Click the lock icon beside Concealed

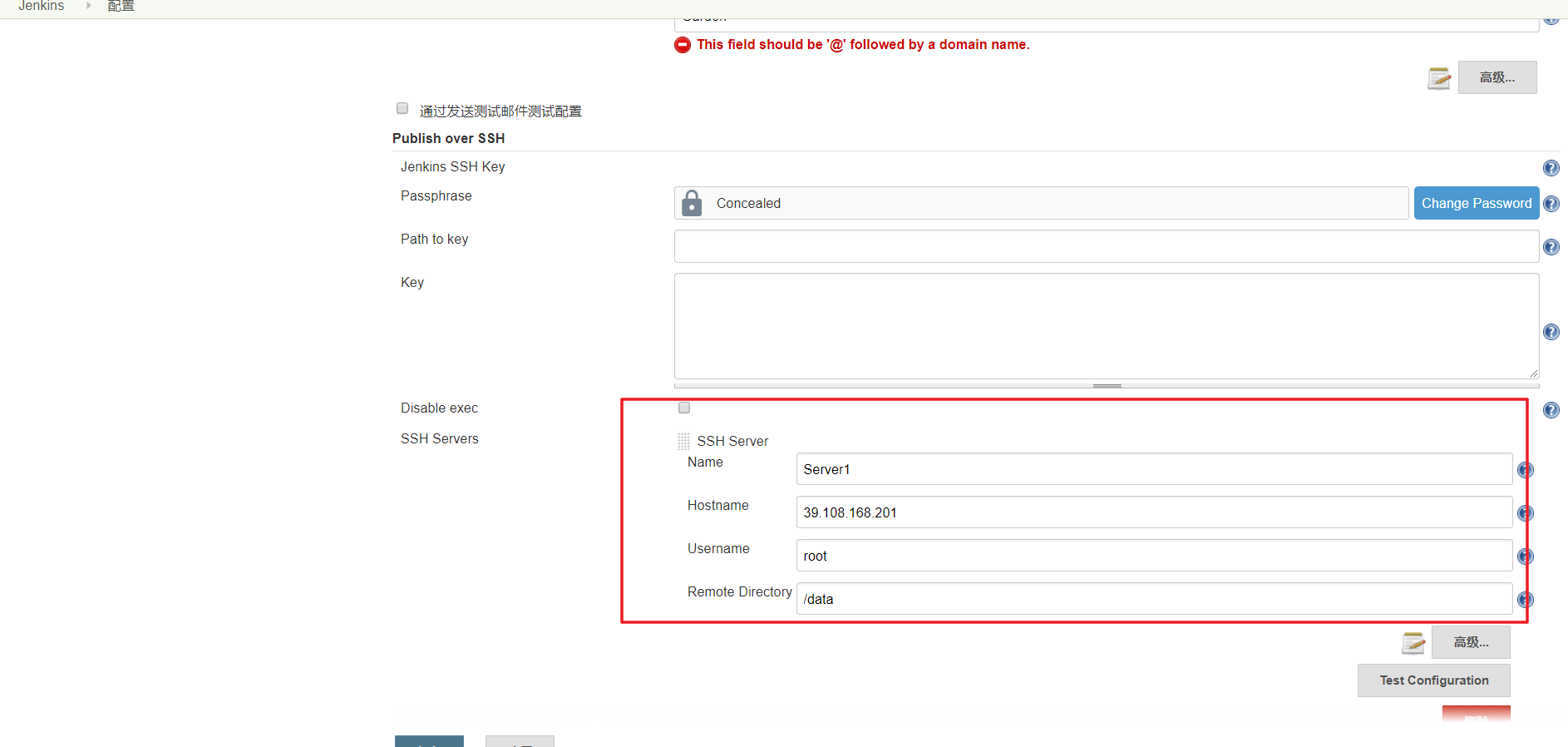(692, 203)
